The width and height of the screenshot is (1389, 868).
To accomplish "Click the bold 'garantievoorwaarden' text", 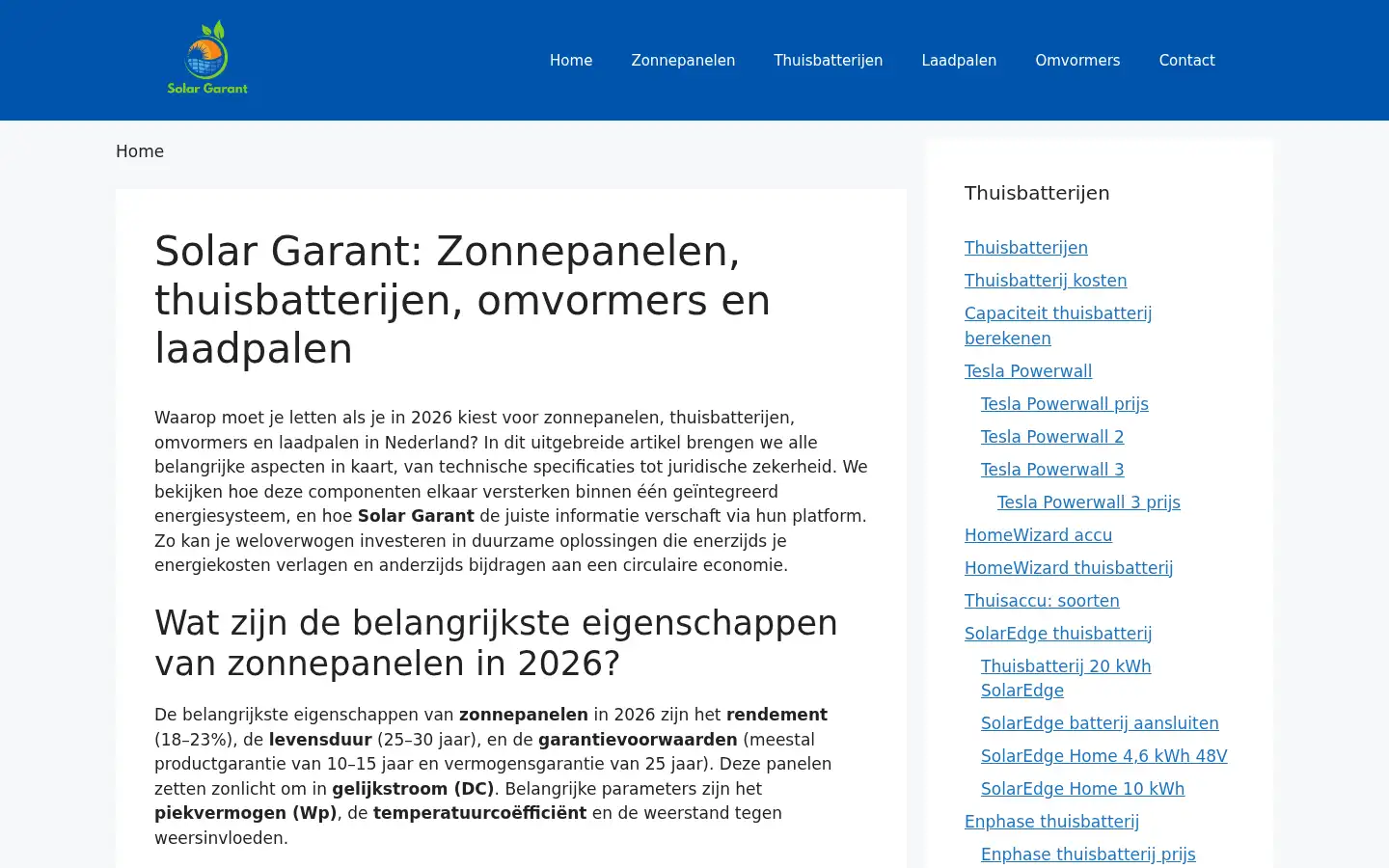I will [x=638, y=740].
